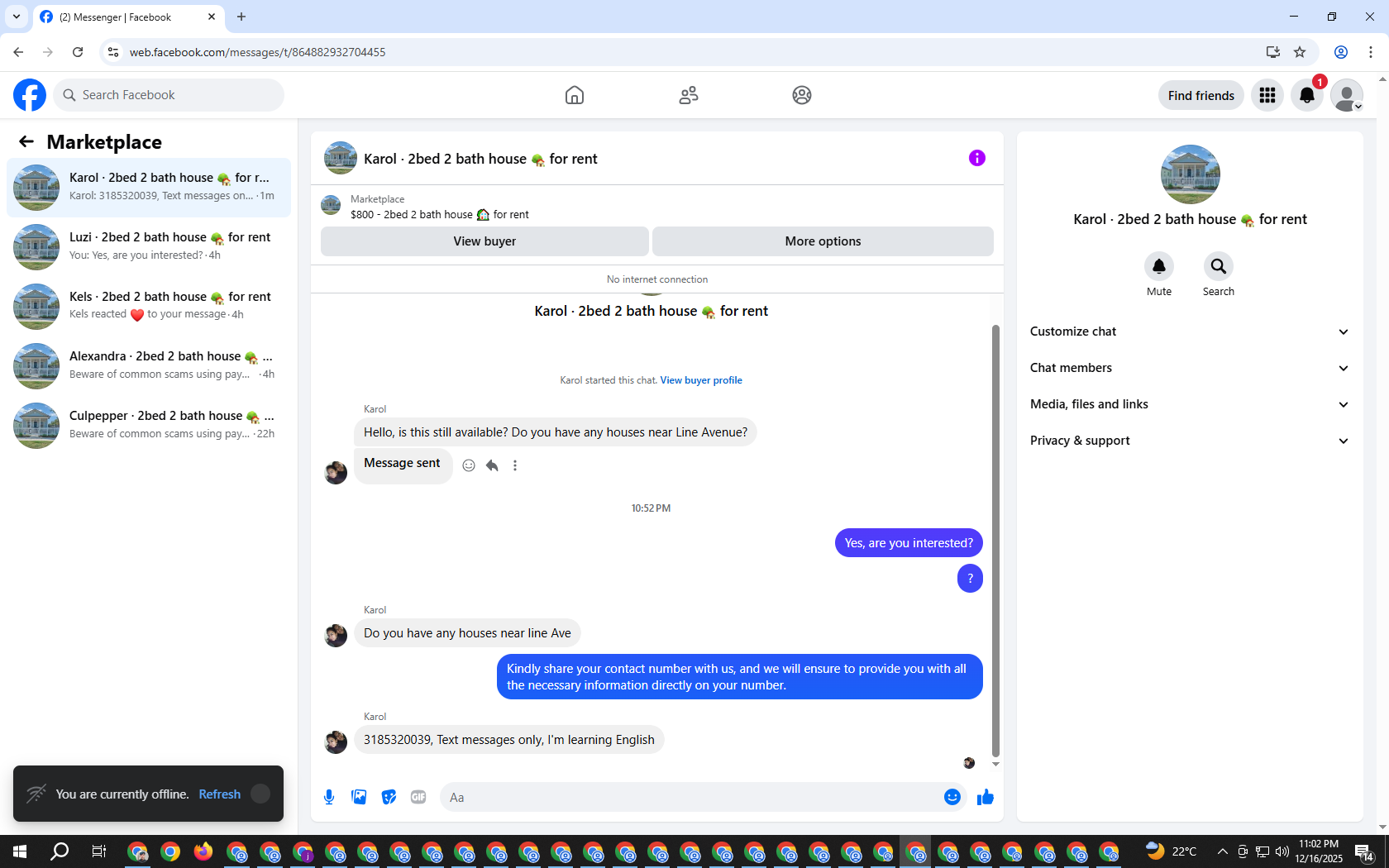Open the View buyer profile link
The width and height of the screenshot is (1389, 868).
tap(701, 380)
